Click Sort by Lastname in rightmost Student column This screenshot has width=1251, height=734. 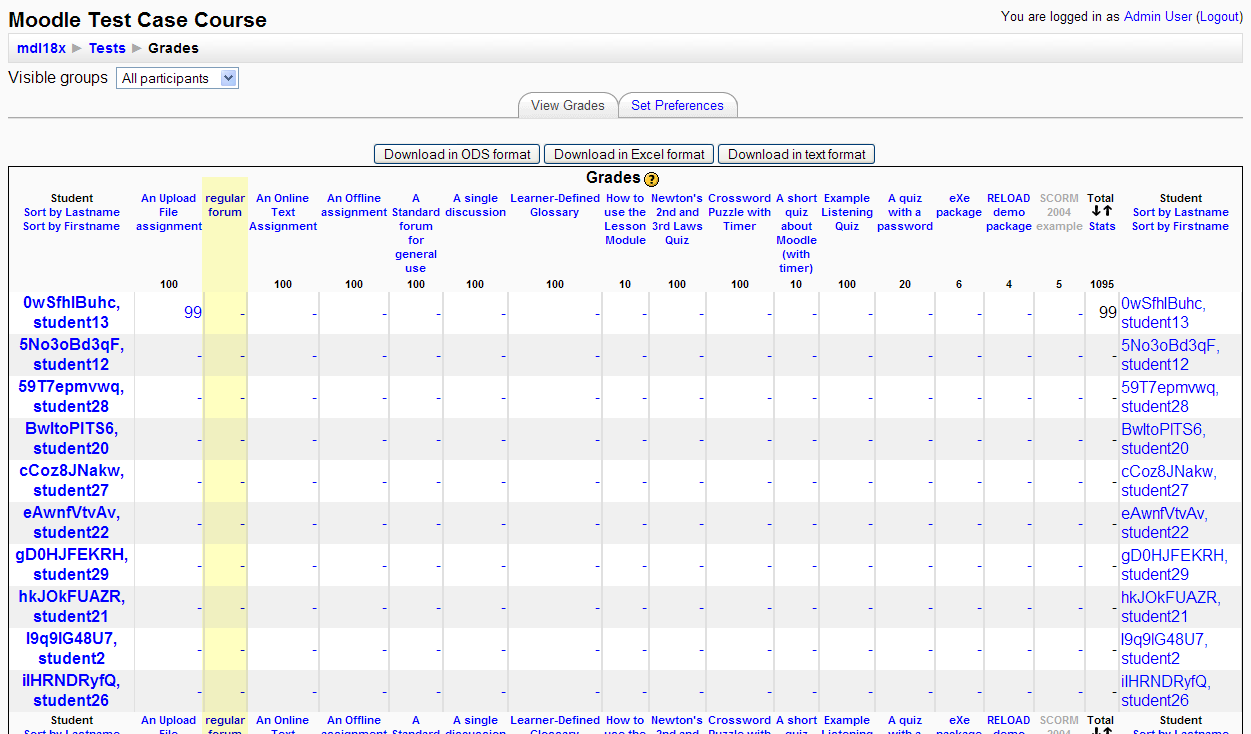pyautogui.click(x=1181, y=212)
